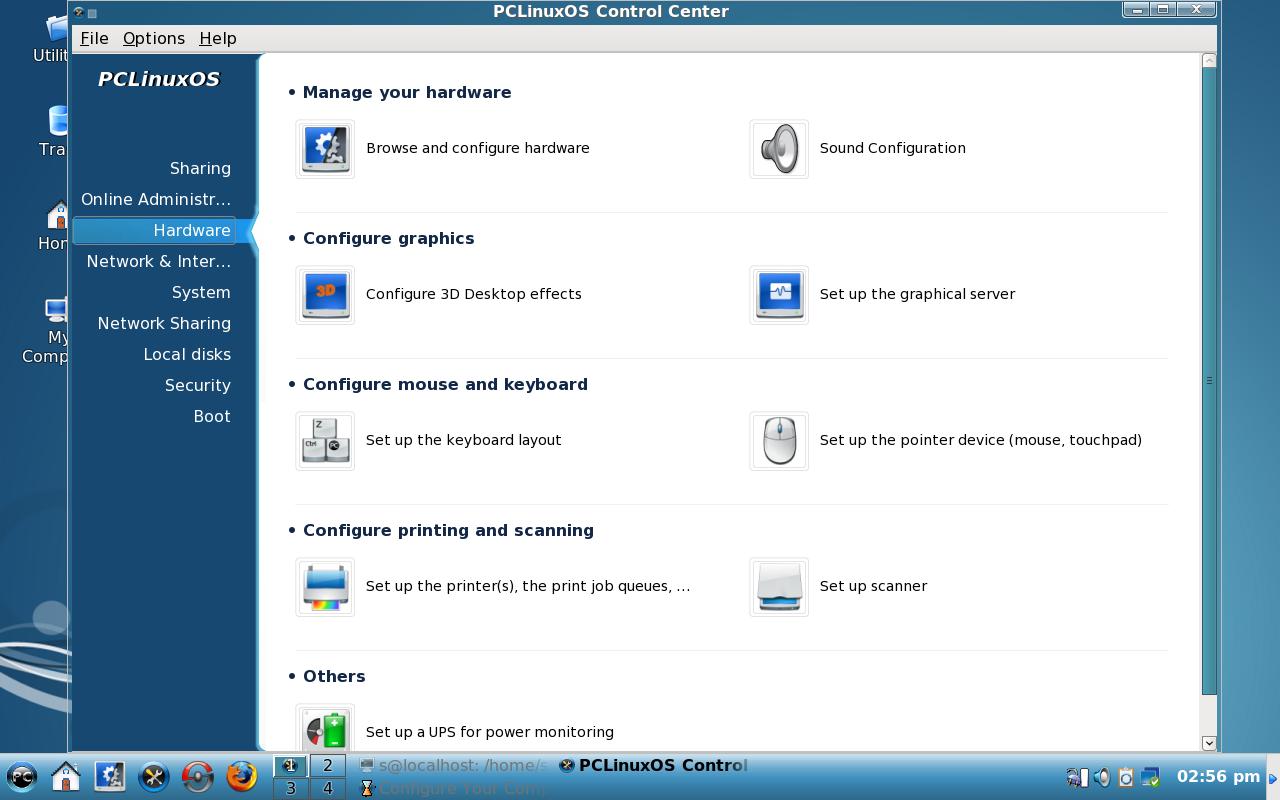Viewport: 1280px width, 800px height.
Task: Click the blue panel-hide arrow at the taskbar edge
Action: [1273, 777]
